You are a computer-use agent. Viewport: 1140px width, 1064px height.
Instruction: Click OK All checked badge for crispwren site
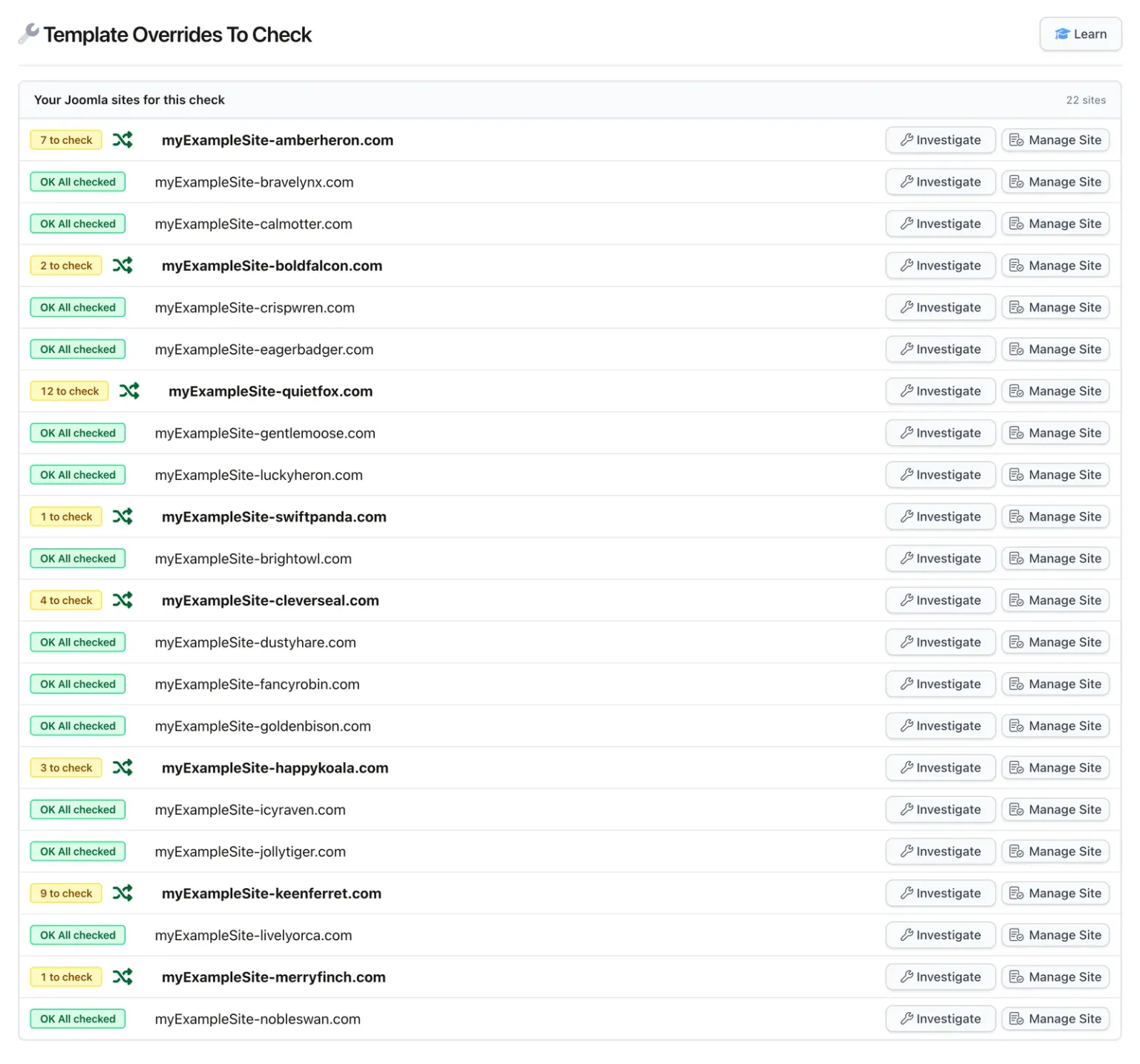(x=78, y=307)
